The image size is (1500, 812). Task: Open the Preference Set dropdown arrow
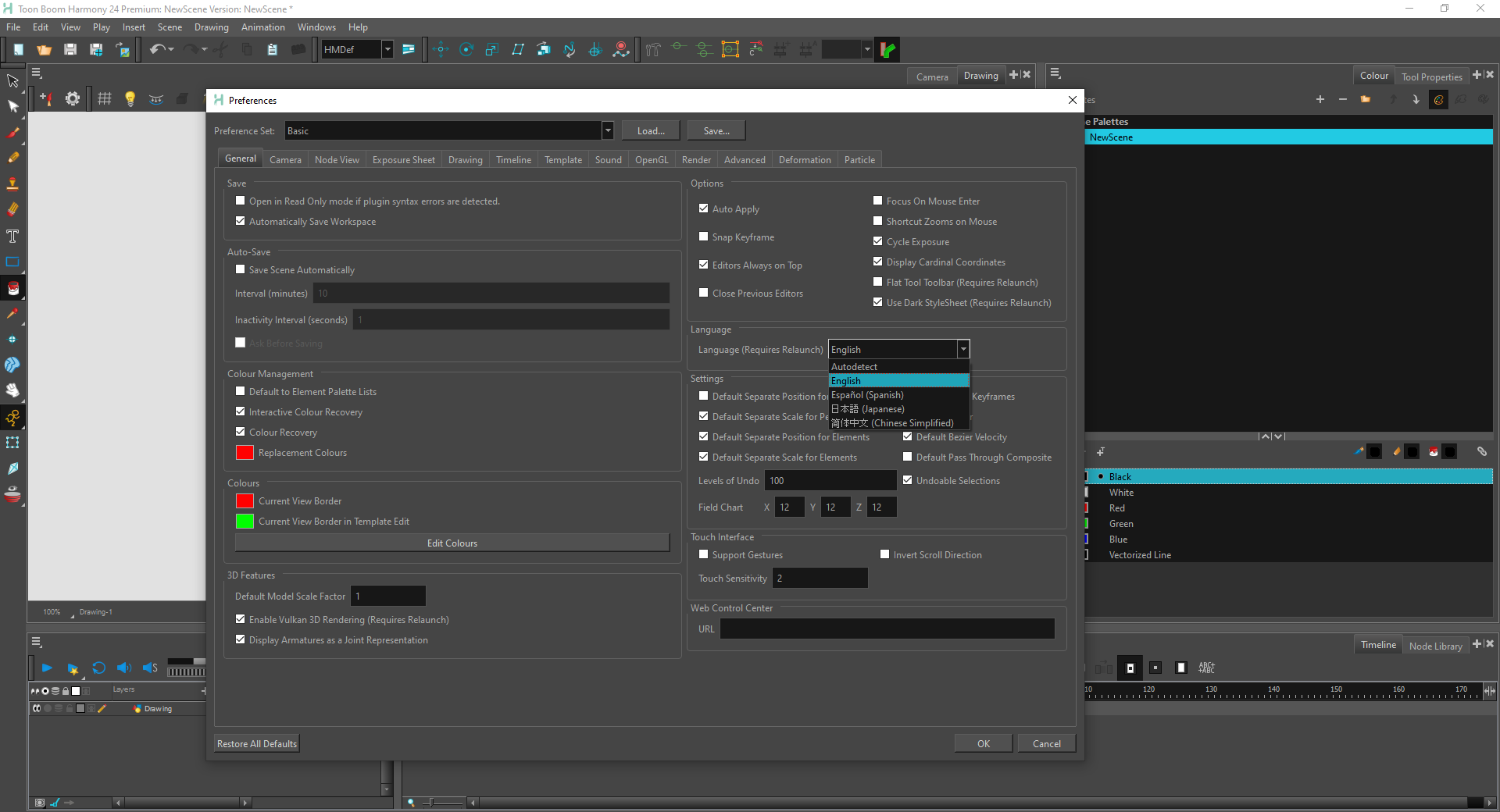607,131
